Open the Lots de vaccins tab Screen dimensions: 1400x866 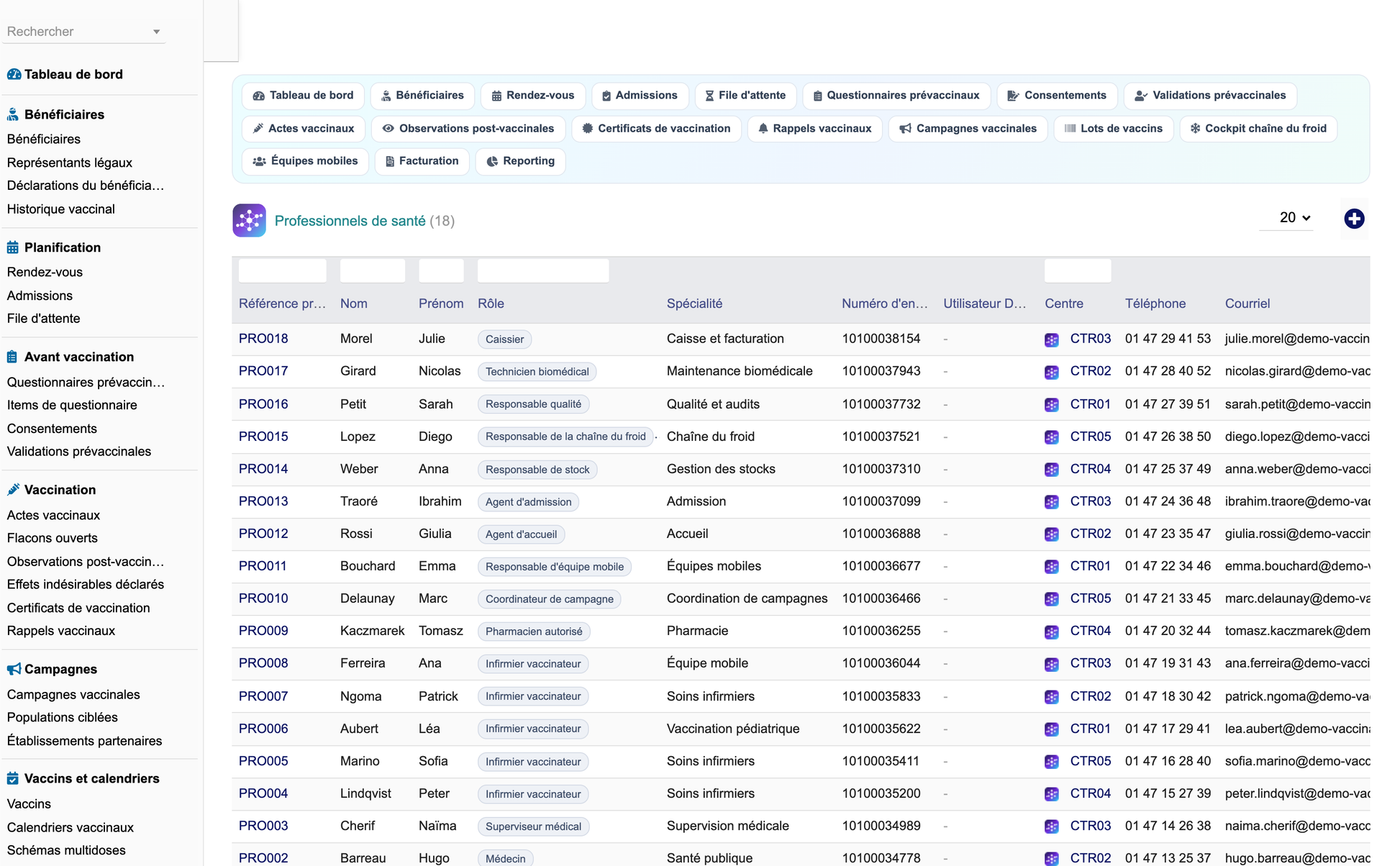[x=1114, y=129]
